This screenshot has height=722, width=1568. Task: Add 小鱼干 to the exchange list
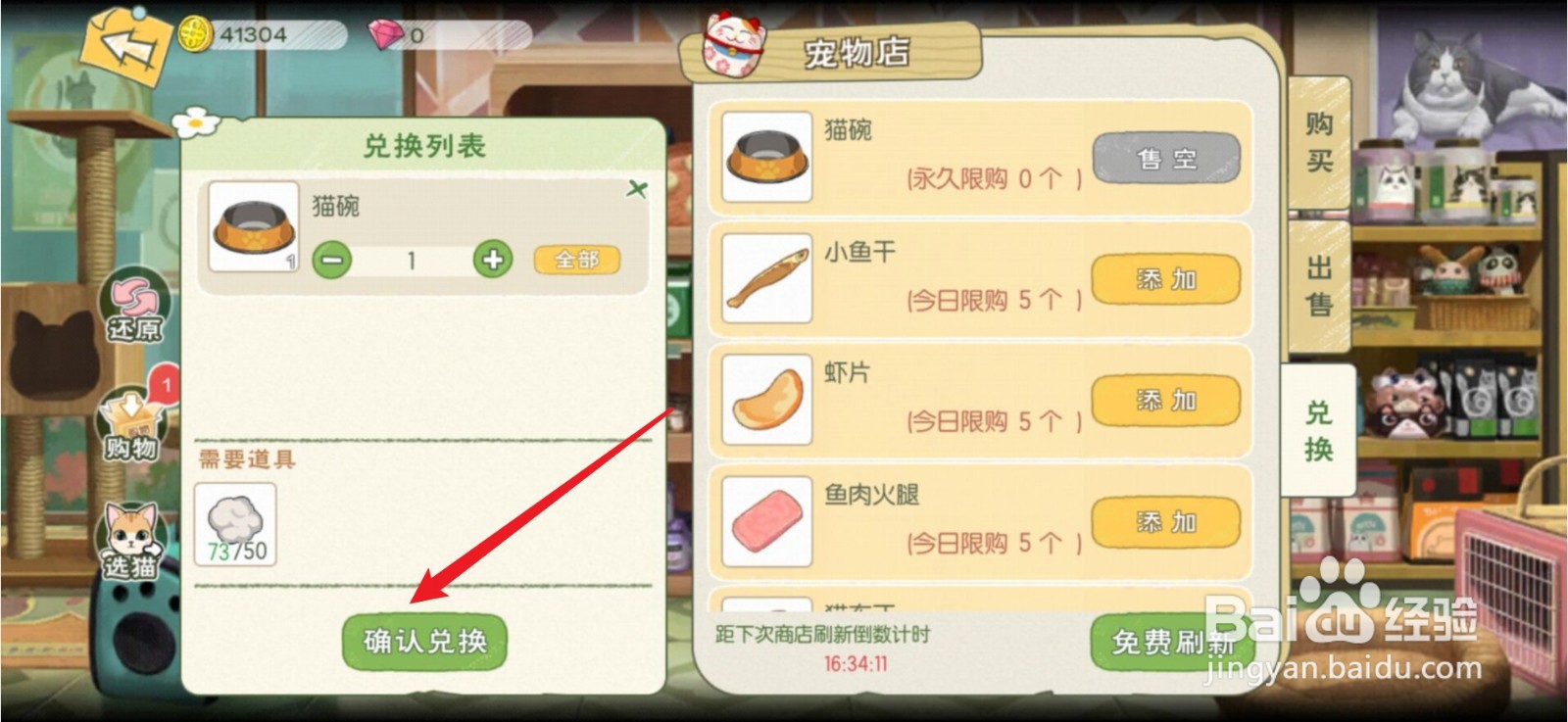tap(1166, 280)
